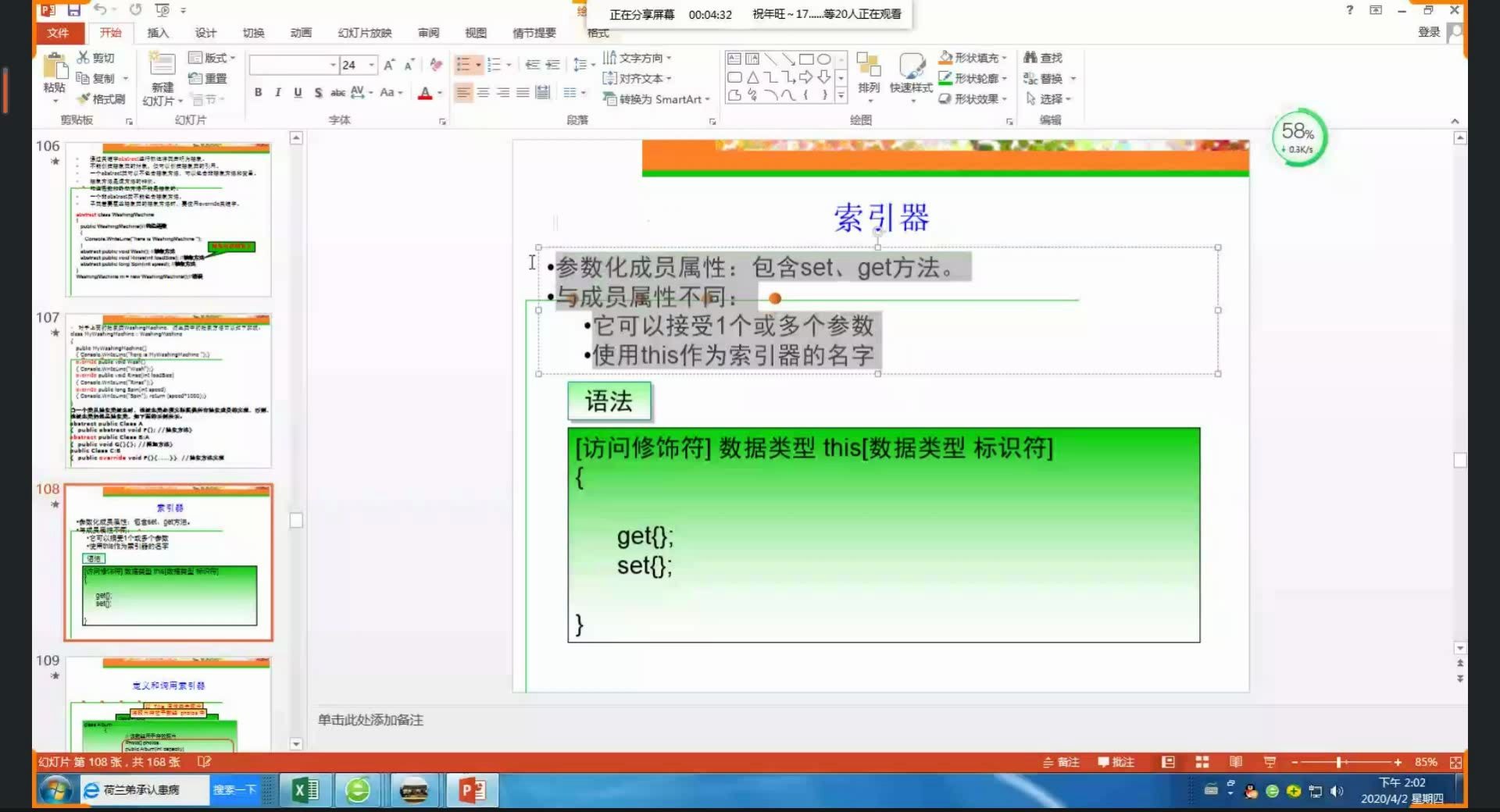This screenshot has width=1500, height=812.
Task: Pick the right arrow shape in gallery
Action: [x=806, y=77]
